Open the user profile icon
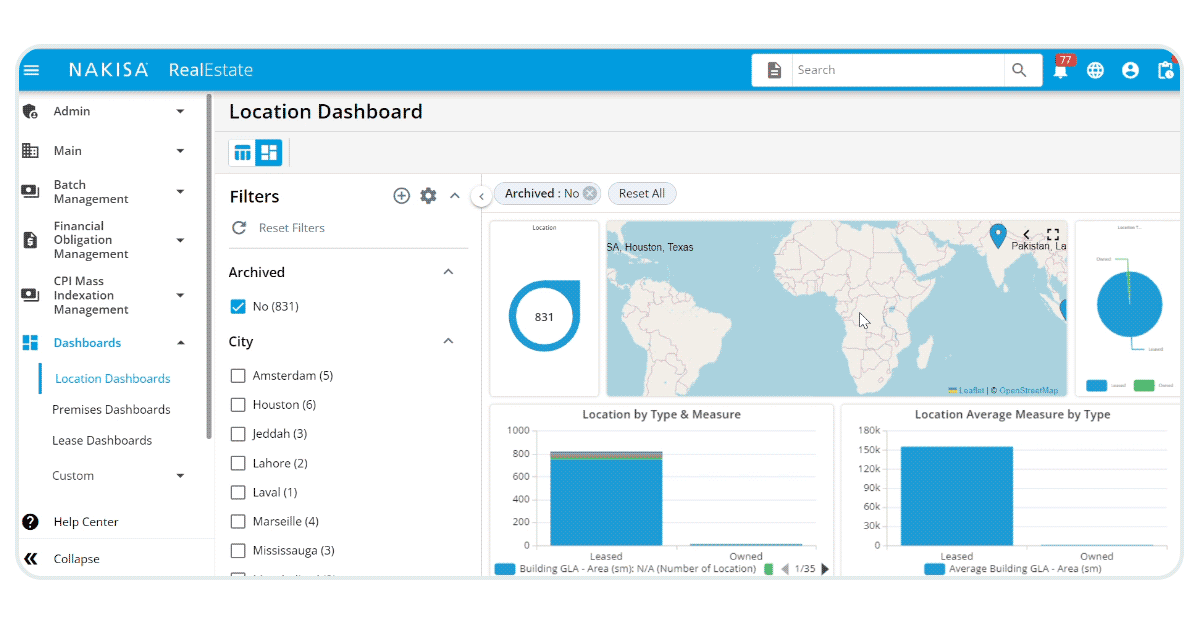The height and width of the screenshot is (630, 1200). [1130, 70]
